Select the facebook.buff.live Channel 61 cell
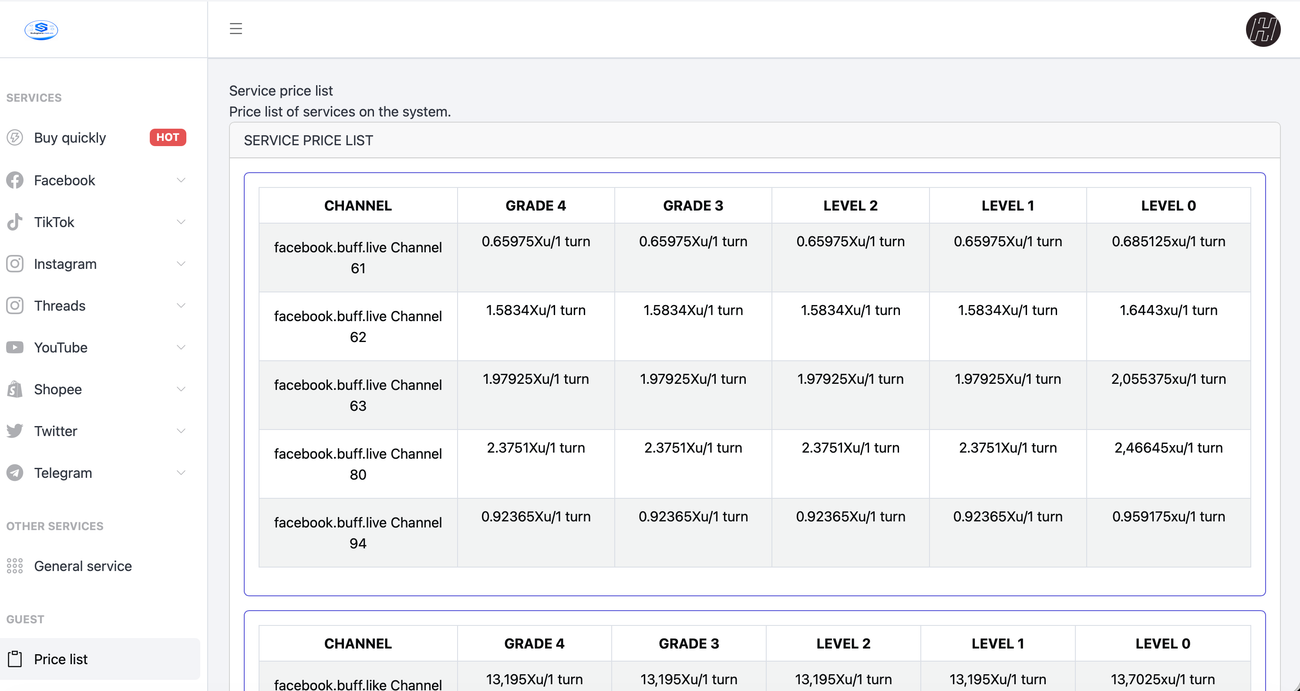The image size is (1300, 691). pyautogui.click(x=358, y=258)
